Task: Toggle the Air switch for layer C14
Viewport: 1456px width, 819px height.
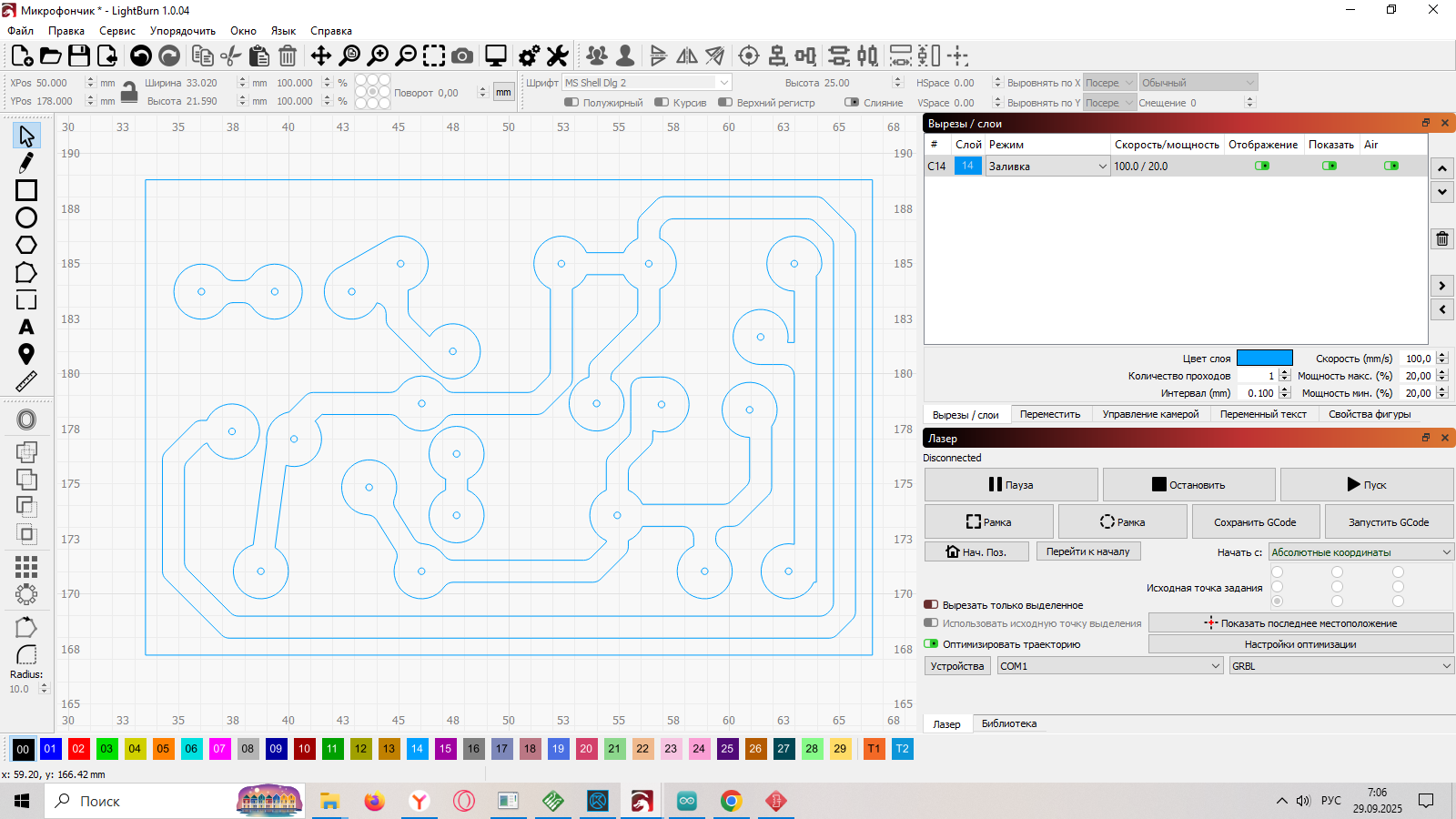Action: tap(1390, 167)
